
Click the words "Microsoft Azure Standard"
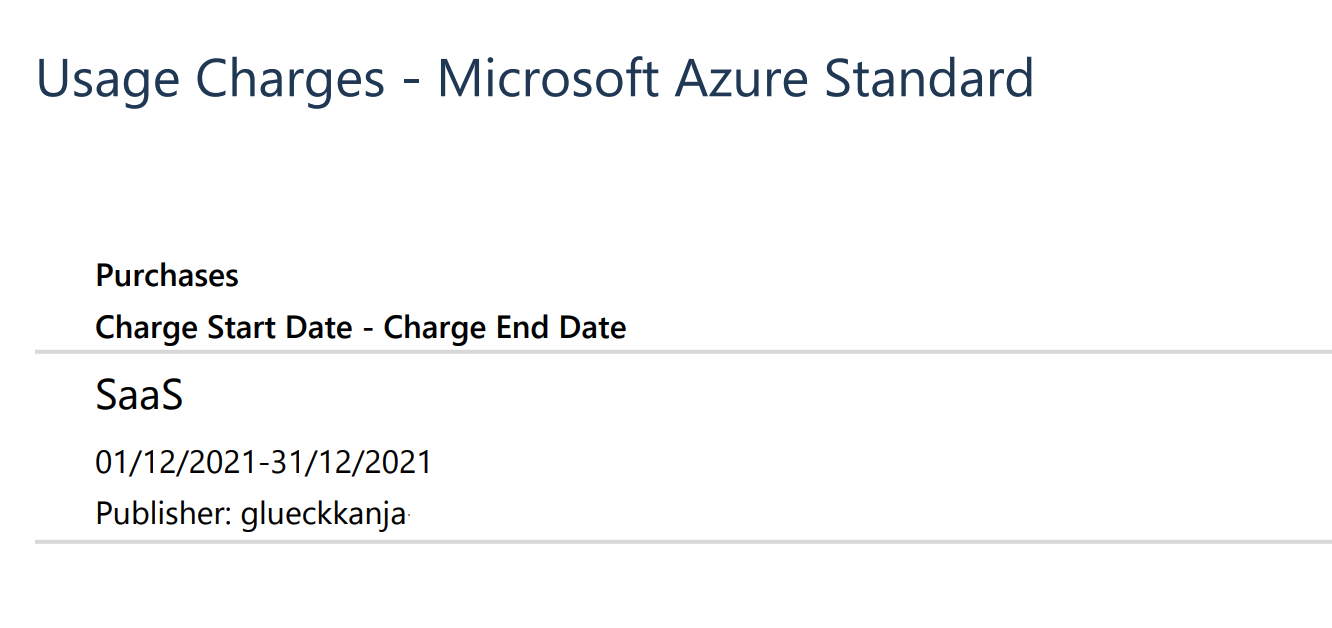[x=735, y=79]
